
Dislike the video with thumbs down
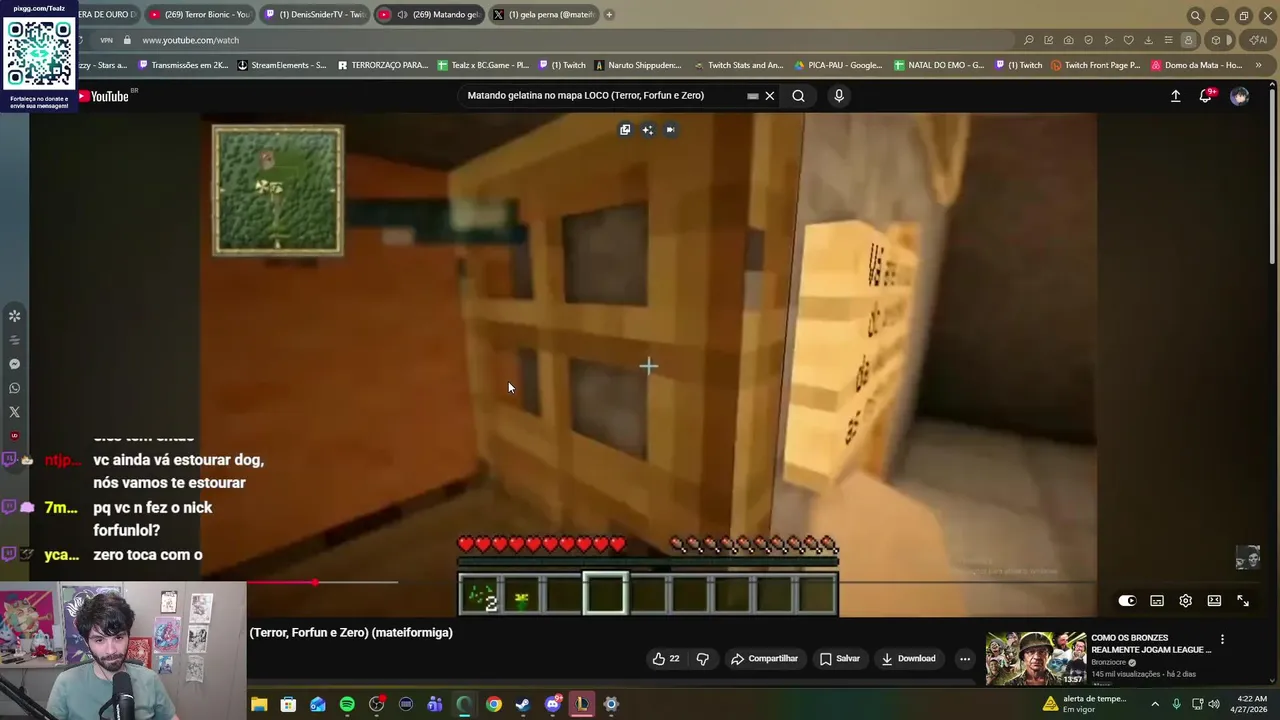702,659
